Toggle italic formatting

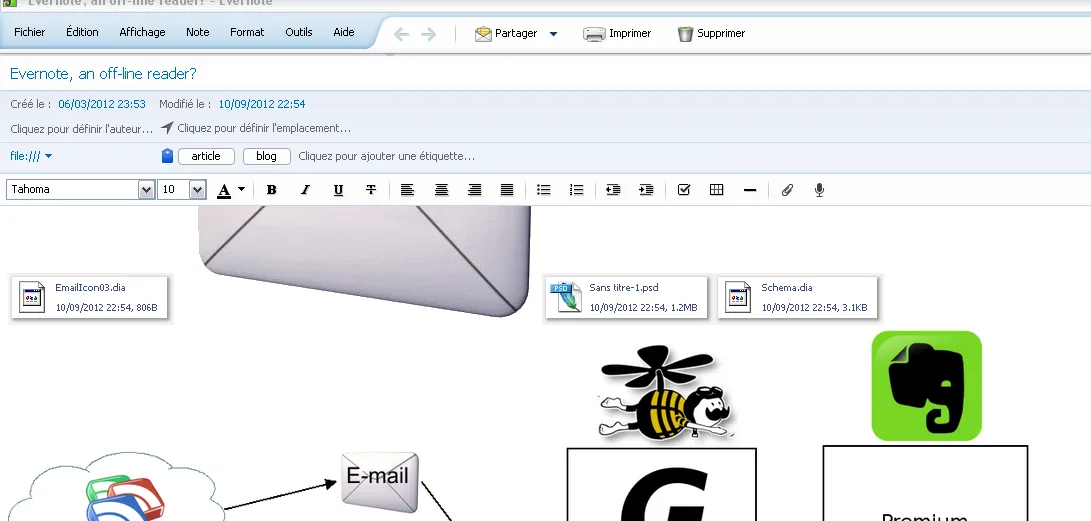[x=305, y=190]
